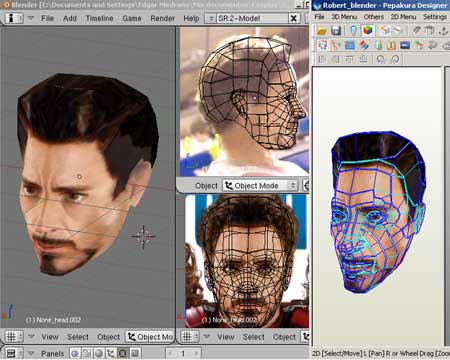Open Blender Game menu

pos(132,18)
